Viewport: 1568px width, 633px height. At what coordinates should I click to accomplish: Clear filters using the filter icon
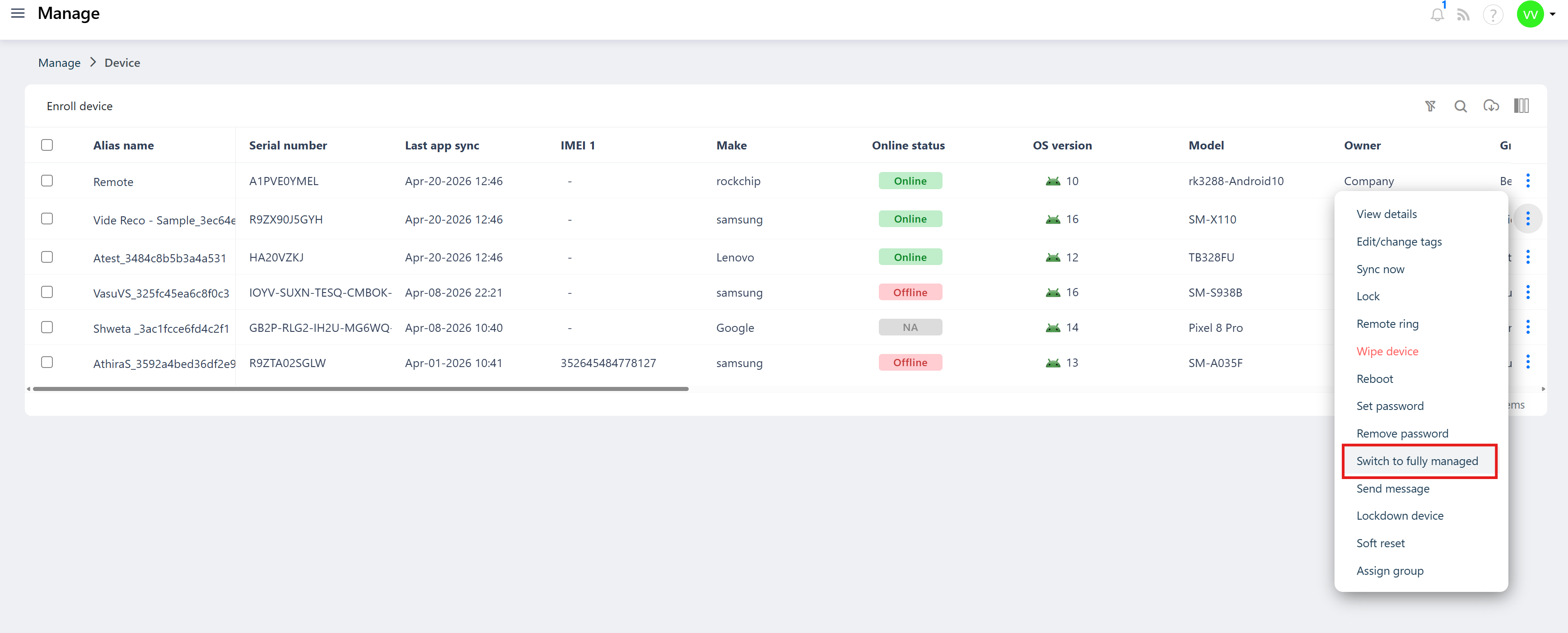(x=1430, y=106)
